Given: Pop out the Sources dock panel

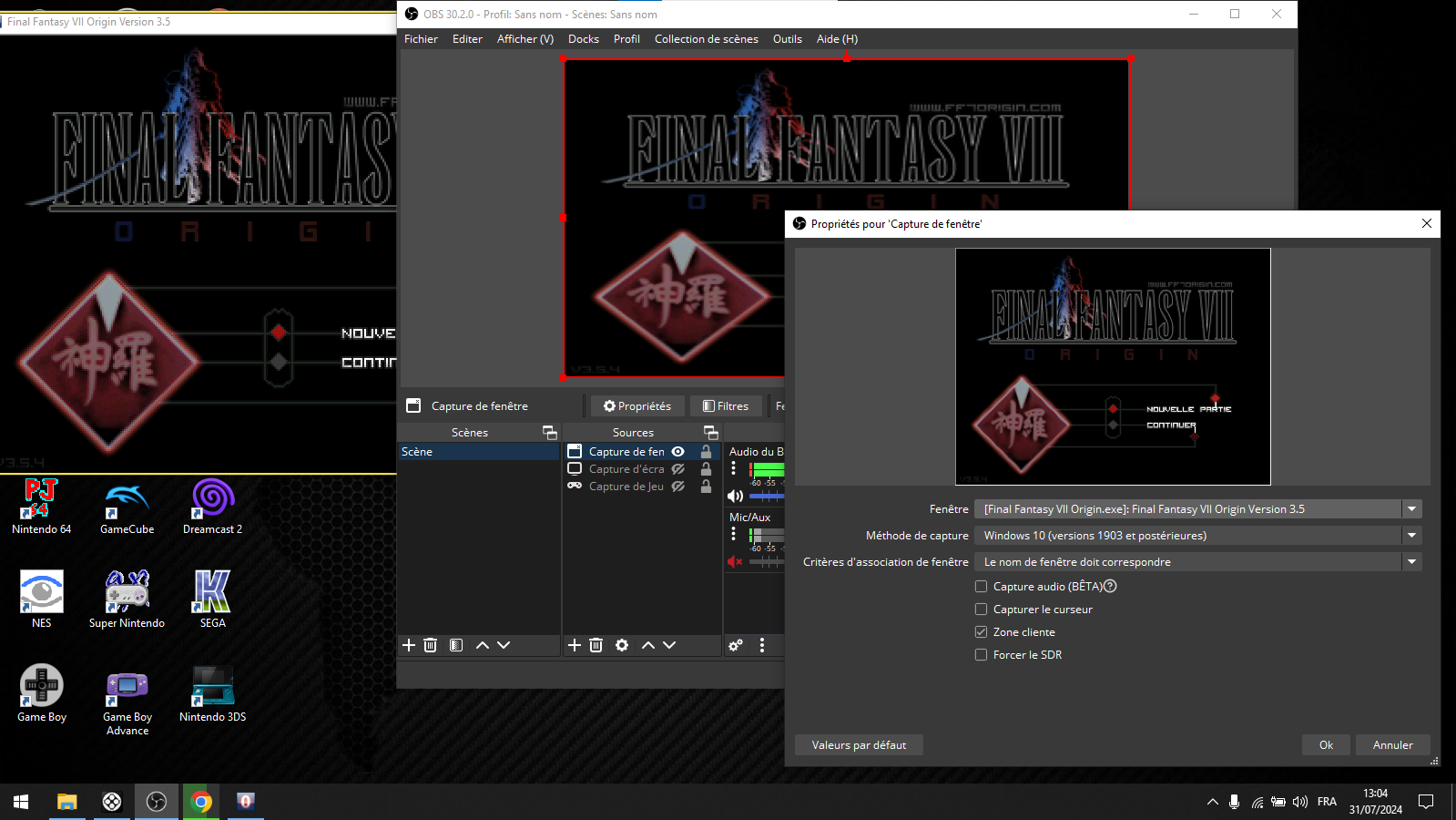Looking at the screenshot, I should [711, 432].
